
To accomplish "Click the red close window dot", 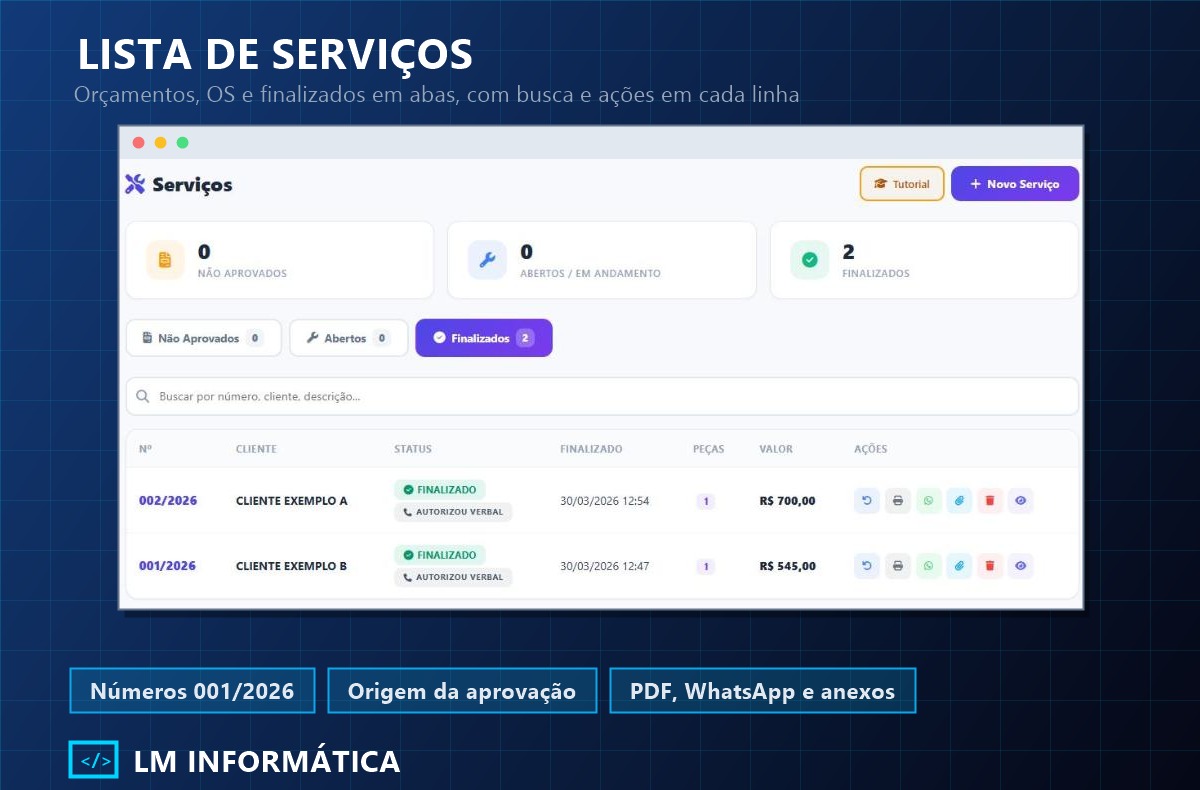I will (138, 142).
